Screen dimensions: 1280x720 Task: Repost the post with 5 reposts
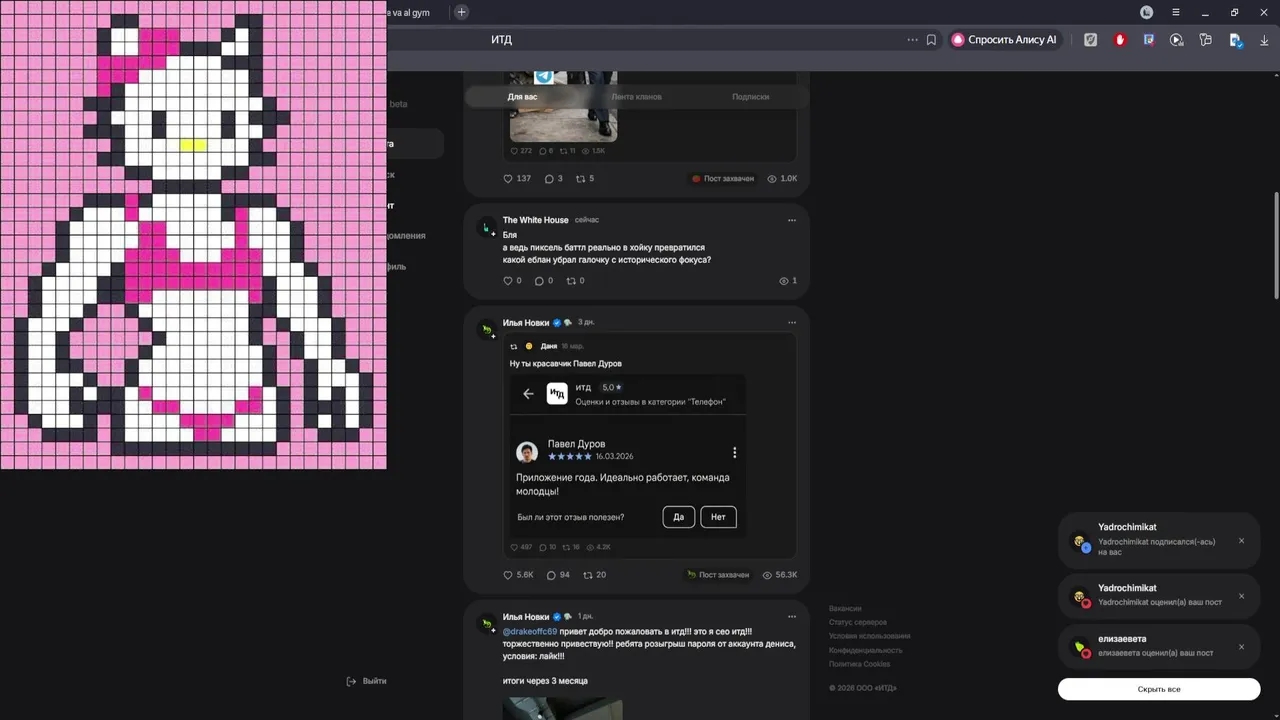(584, 179)
